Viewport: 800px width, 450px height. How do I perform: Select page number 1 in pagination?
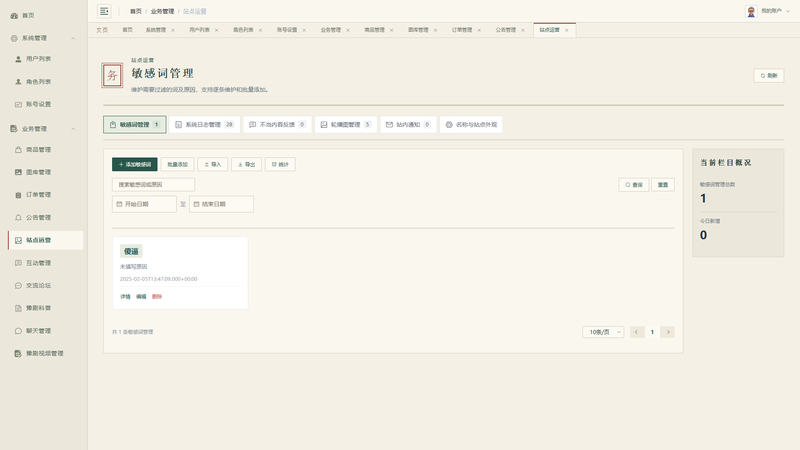tap(652, 332)
